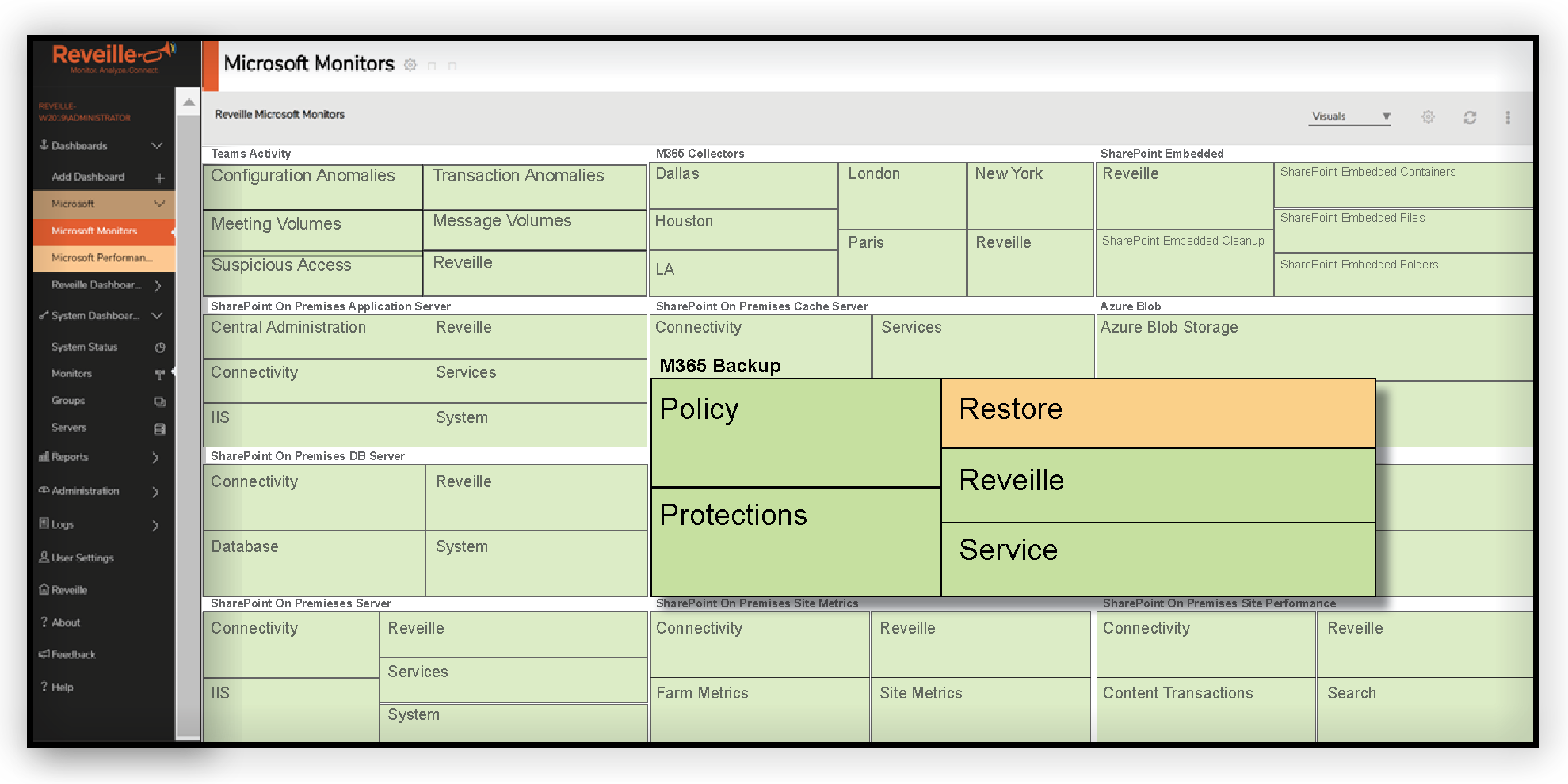1568x784 pixels.
Task: Open System Status pie-chart icon
Action: click(160, 348)
